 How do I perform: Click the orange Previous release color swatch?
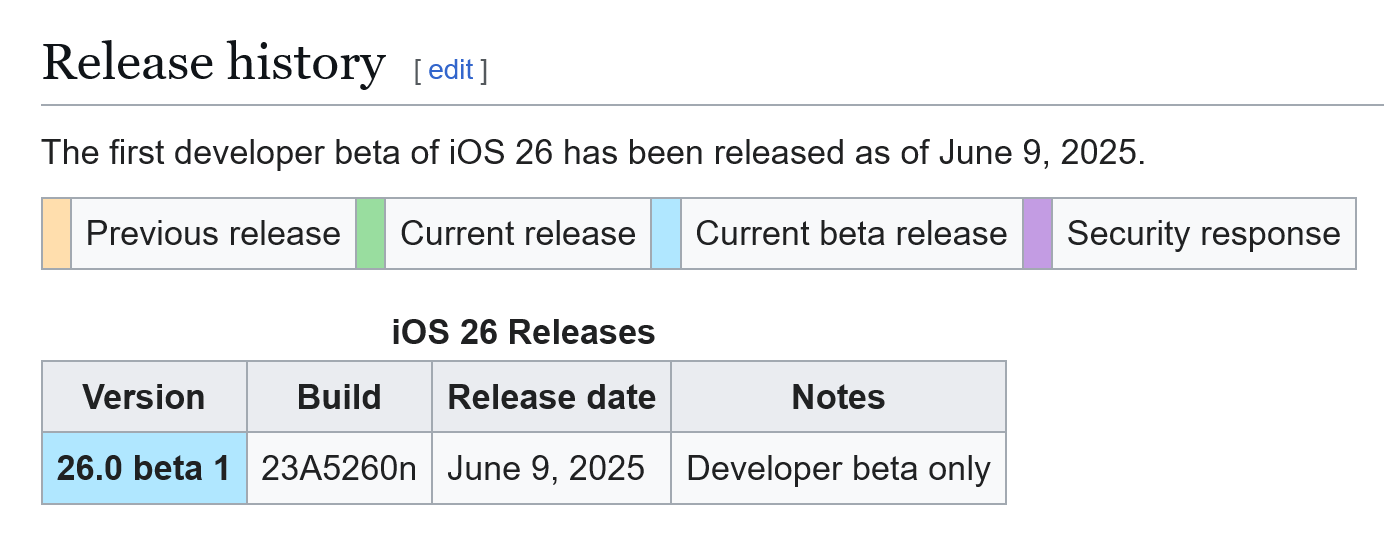pyautogui.click(x=57, y=233)
